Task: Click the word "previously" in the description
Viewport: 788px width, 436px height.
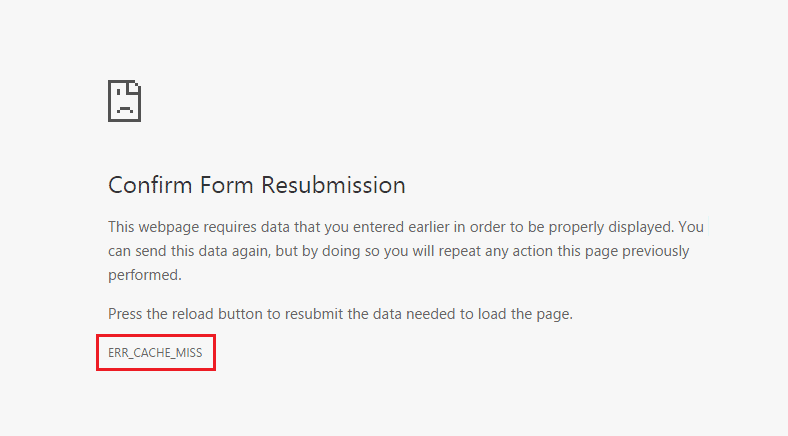Action: [655, 251]
